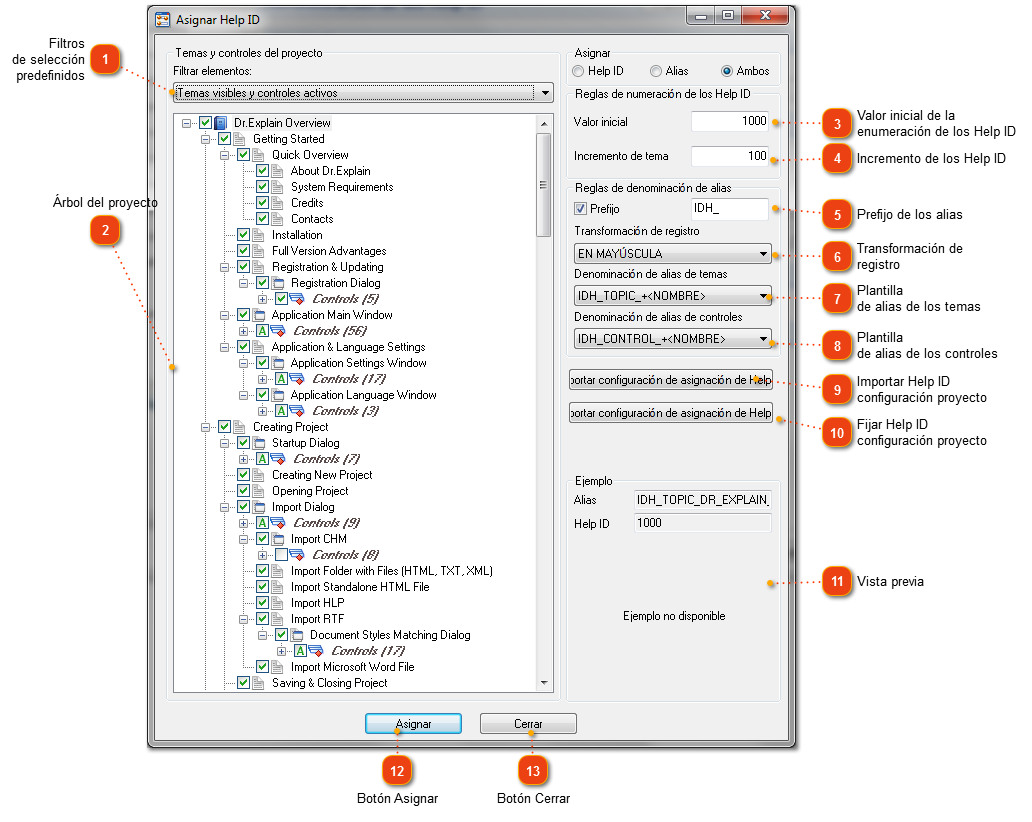Screen dimensions: 1032x822
Task: Click the Contacts page icon
Action: pos(278,219)
